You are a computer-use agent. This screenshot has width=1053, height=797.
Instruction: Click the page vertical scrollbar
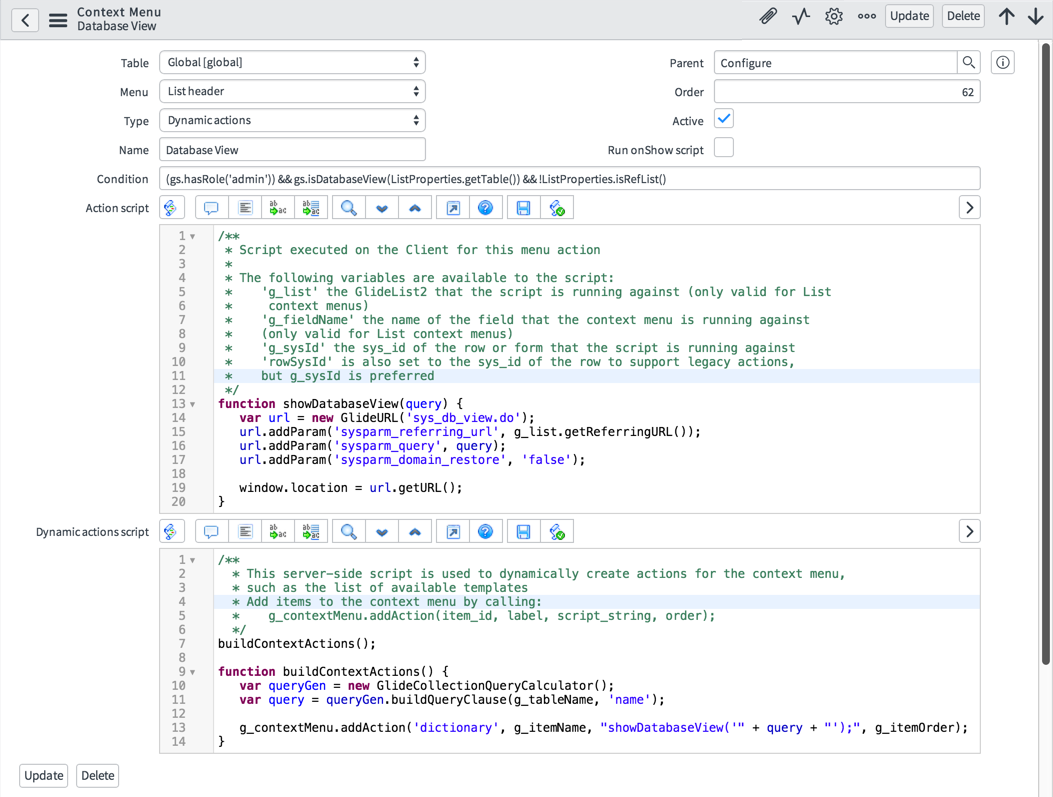point(1046,354)
